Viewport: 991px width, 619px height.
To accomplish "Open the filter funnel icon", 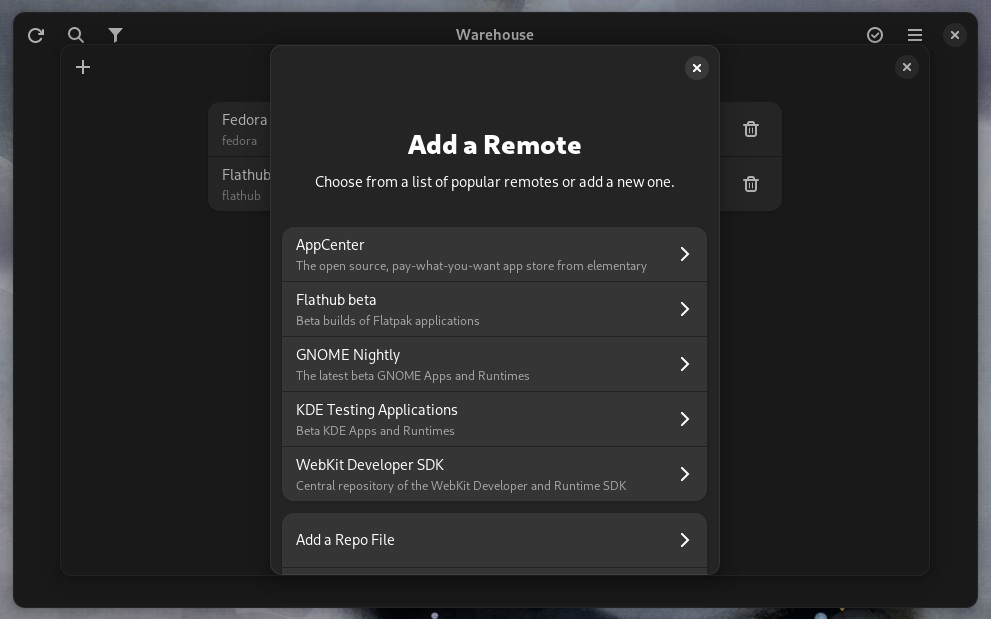I will [115, 35].
